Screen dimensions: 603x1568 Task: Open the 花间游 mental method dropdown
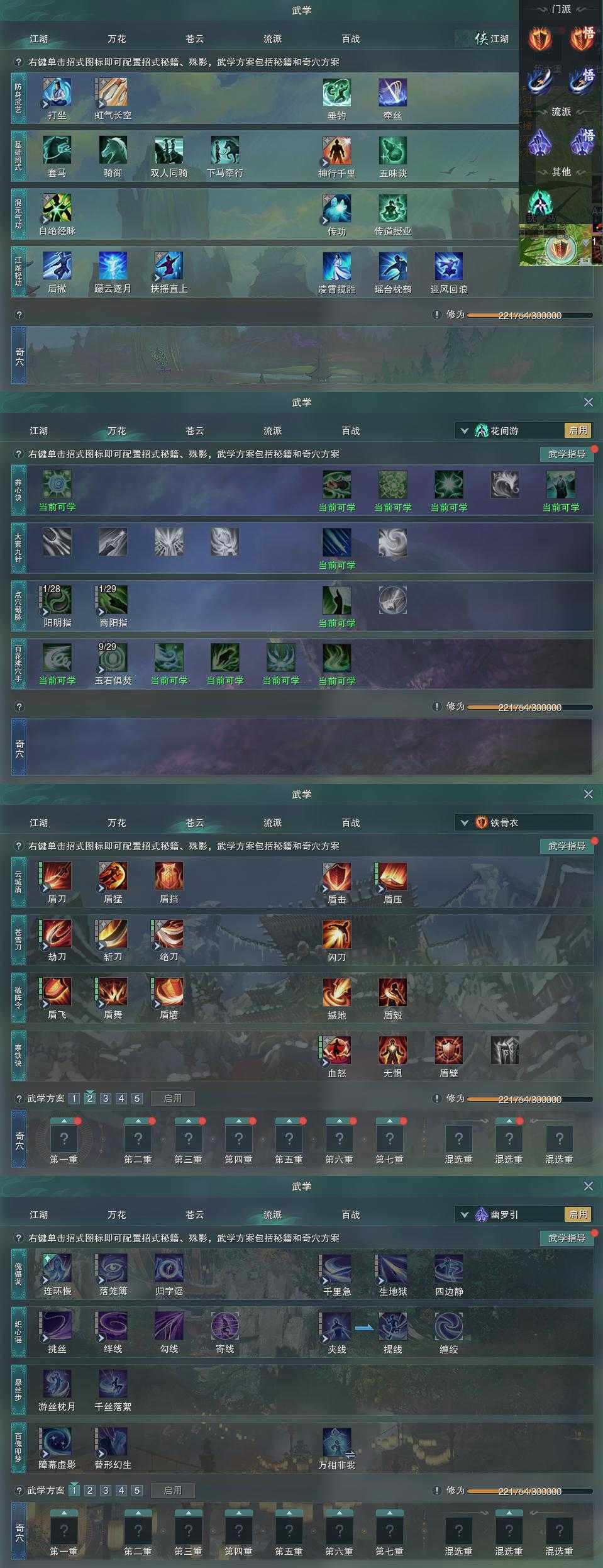[465, 431]
